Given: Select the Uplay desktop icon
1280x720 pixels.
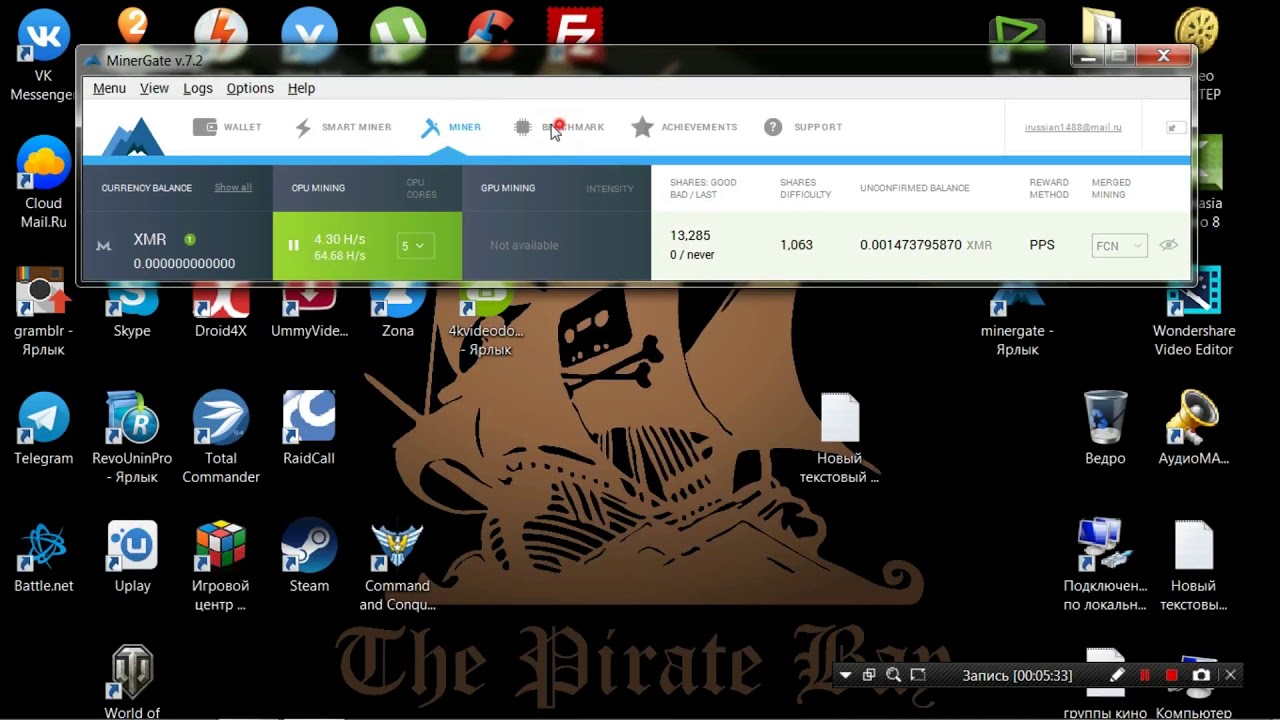Looking at the screenshot, I should tap(132, 556).
